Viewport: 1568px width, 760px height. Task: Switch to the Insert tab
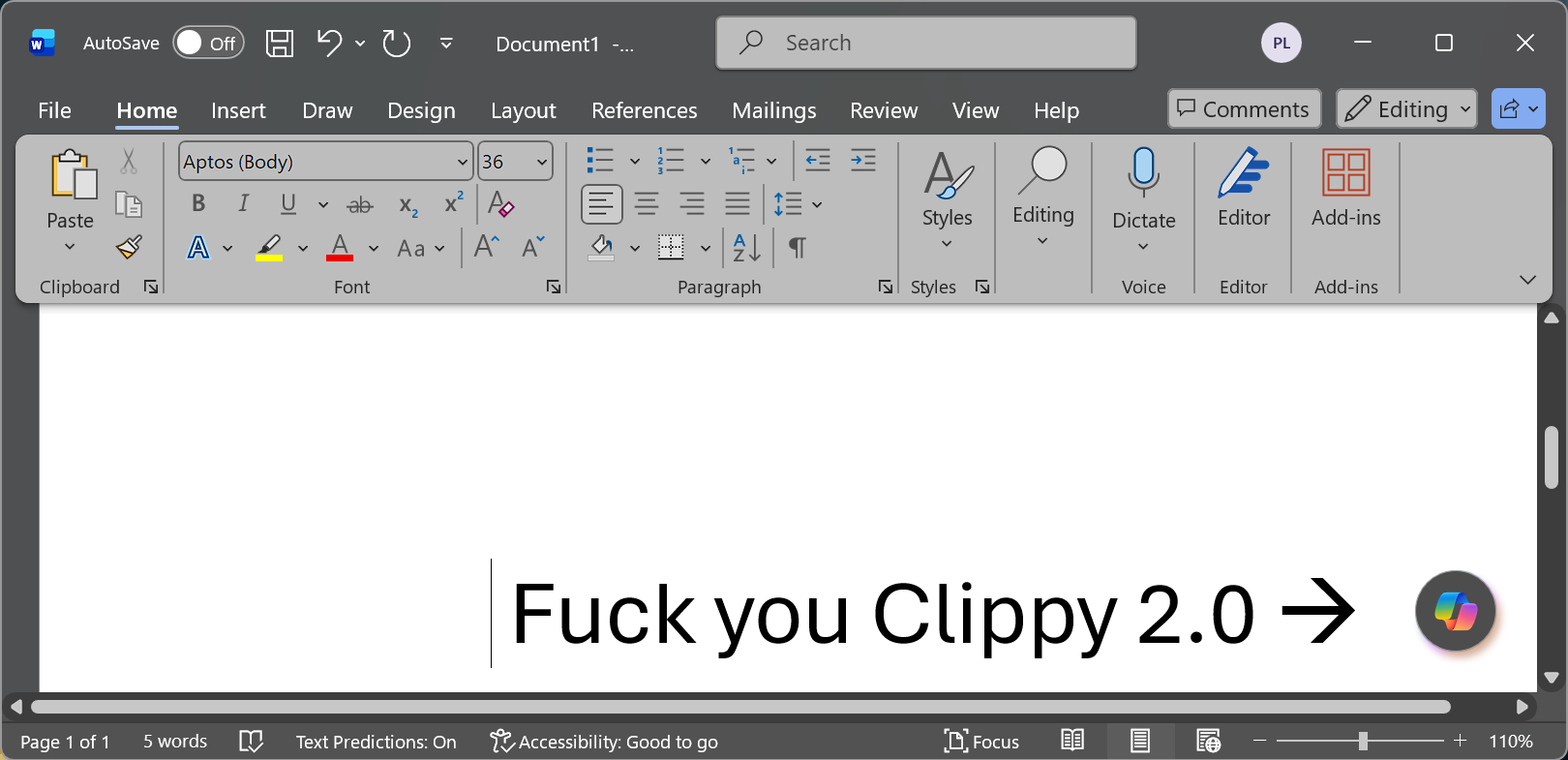coord(238,110)
